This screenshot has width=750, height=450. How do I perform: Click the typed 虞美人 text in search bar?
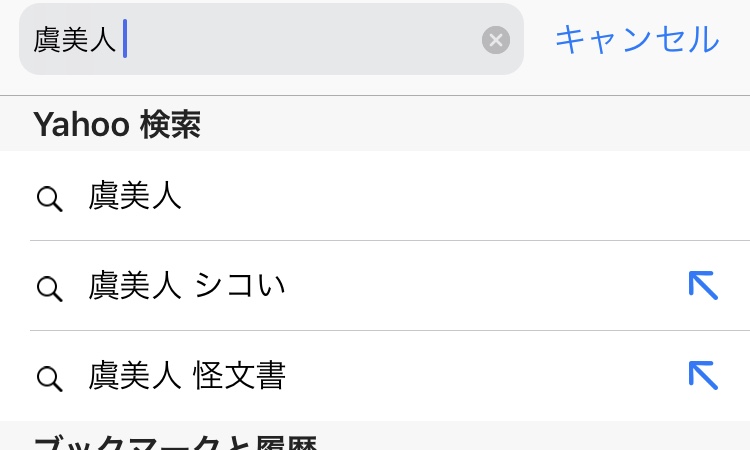pos(75,41)
